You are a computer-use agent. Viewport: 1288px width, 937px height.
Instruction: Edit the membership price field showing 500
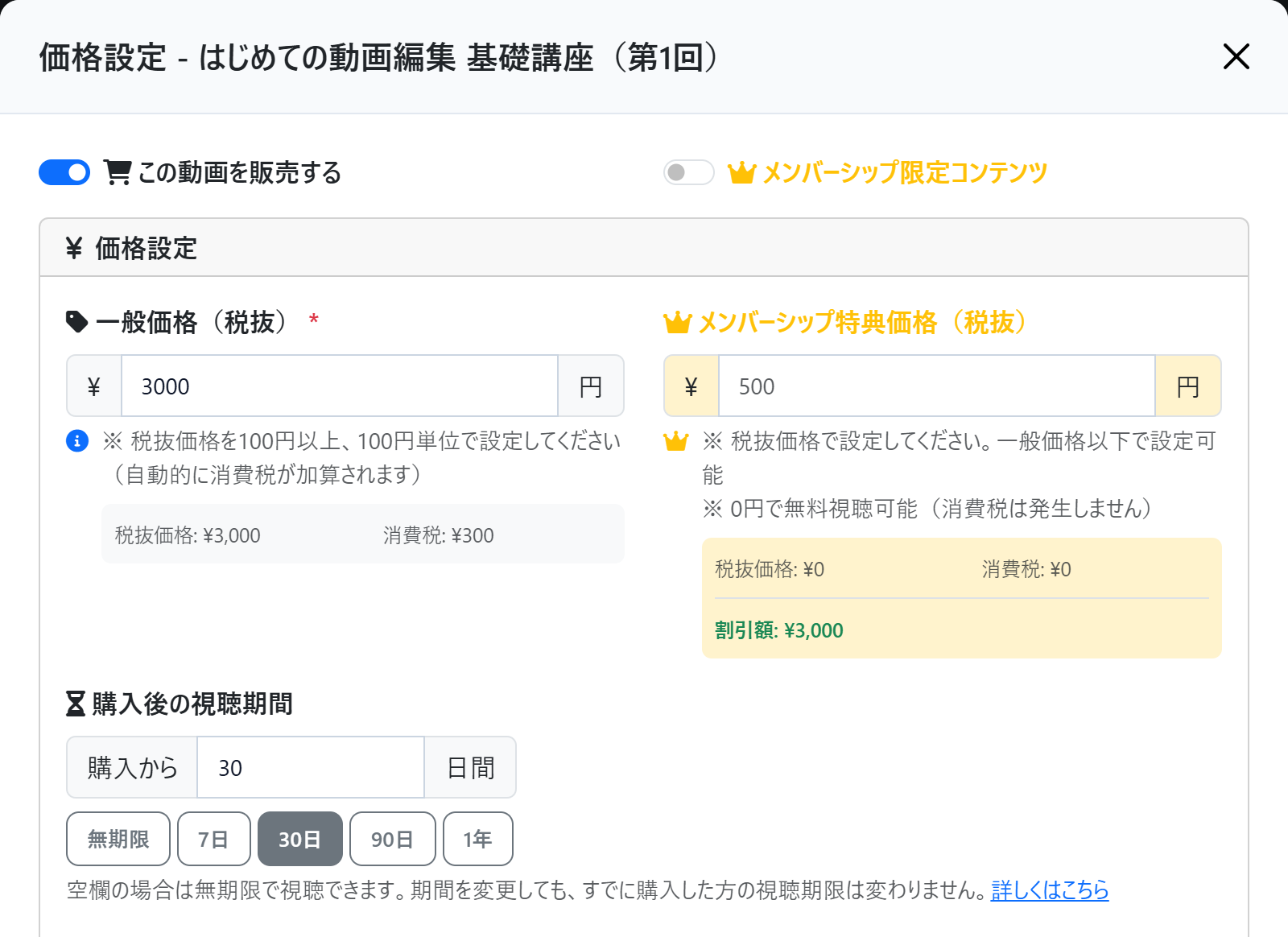937,386
